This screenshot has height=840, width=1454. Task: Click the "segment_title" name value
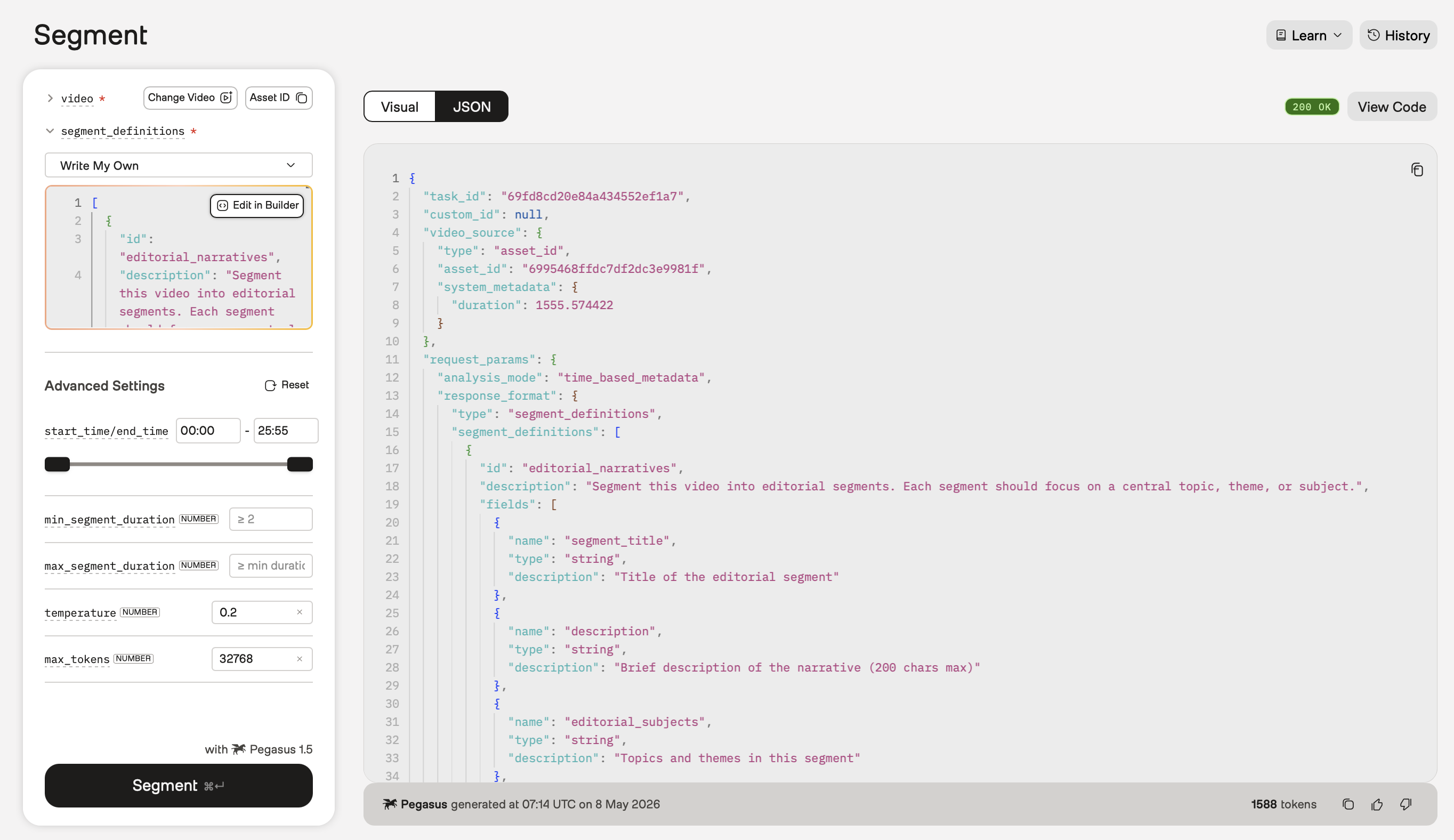(x=617, y=540)
